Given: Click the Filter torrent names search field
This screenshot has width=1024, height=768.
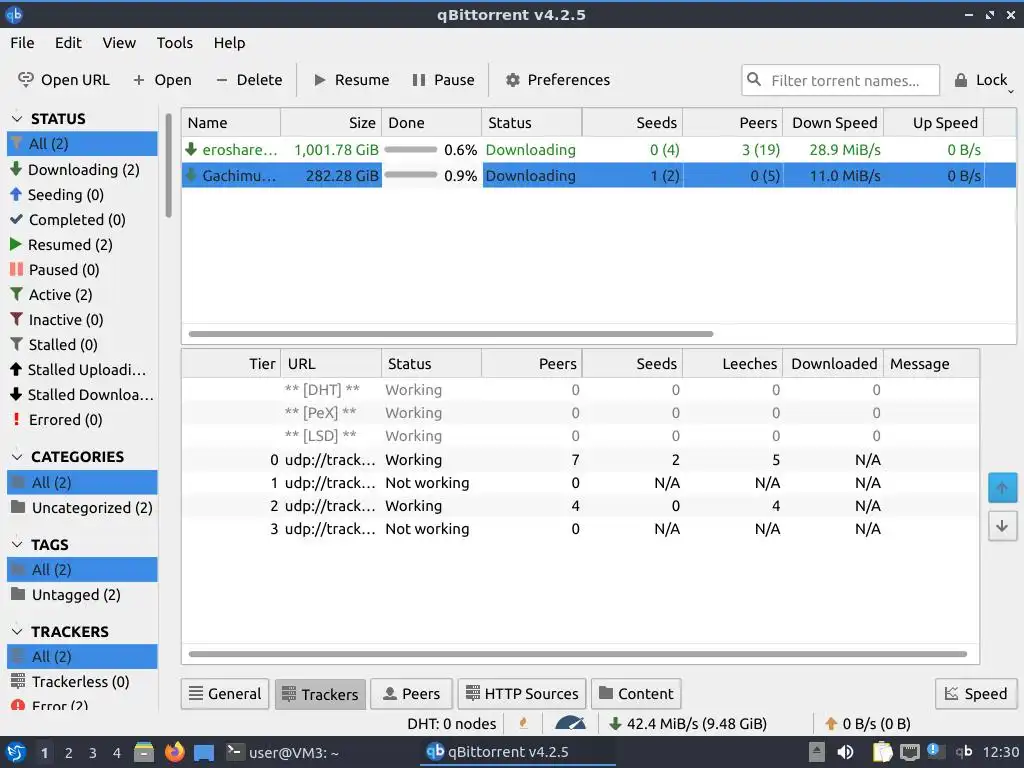Looking at the screenshot, I should click(x=840, y=80).
